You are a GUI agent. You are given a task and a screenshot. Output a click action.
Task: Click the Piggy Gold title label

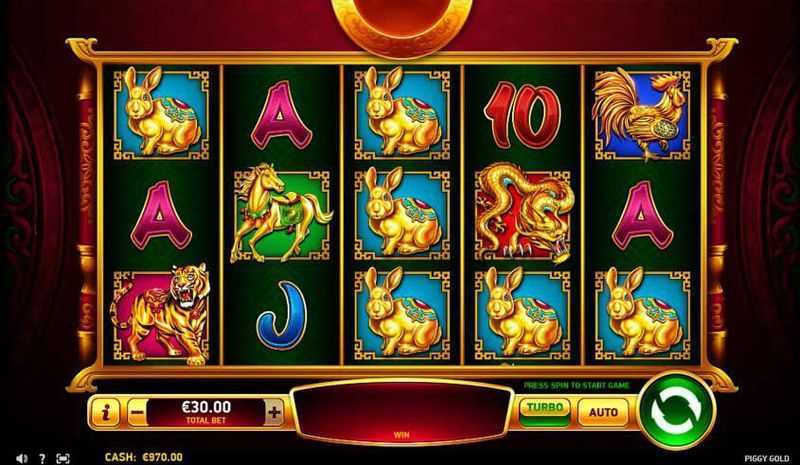pyautogui.click(x=767, y=459)
